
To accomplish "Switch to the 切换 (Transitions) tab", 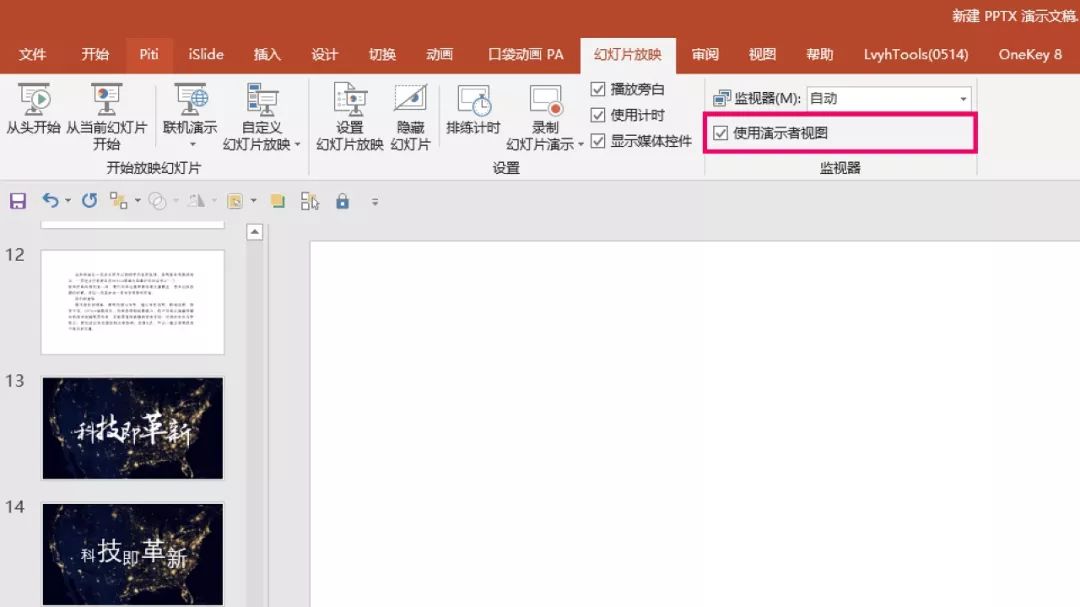I will 382,54.
